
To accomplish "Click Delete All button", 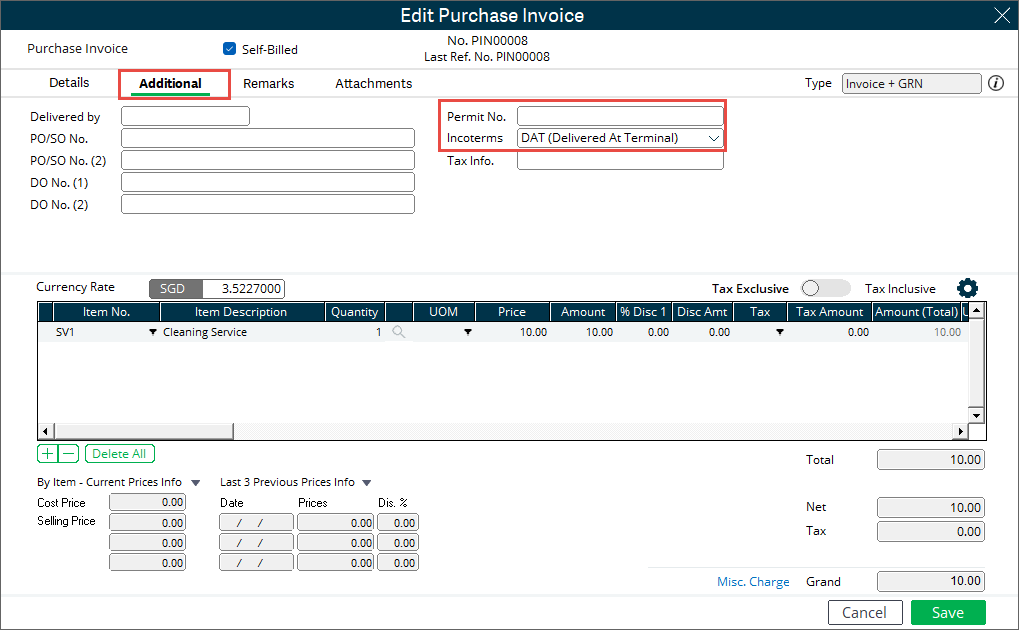I will [120, 454].
